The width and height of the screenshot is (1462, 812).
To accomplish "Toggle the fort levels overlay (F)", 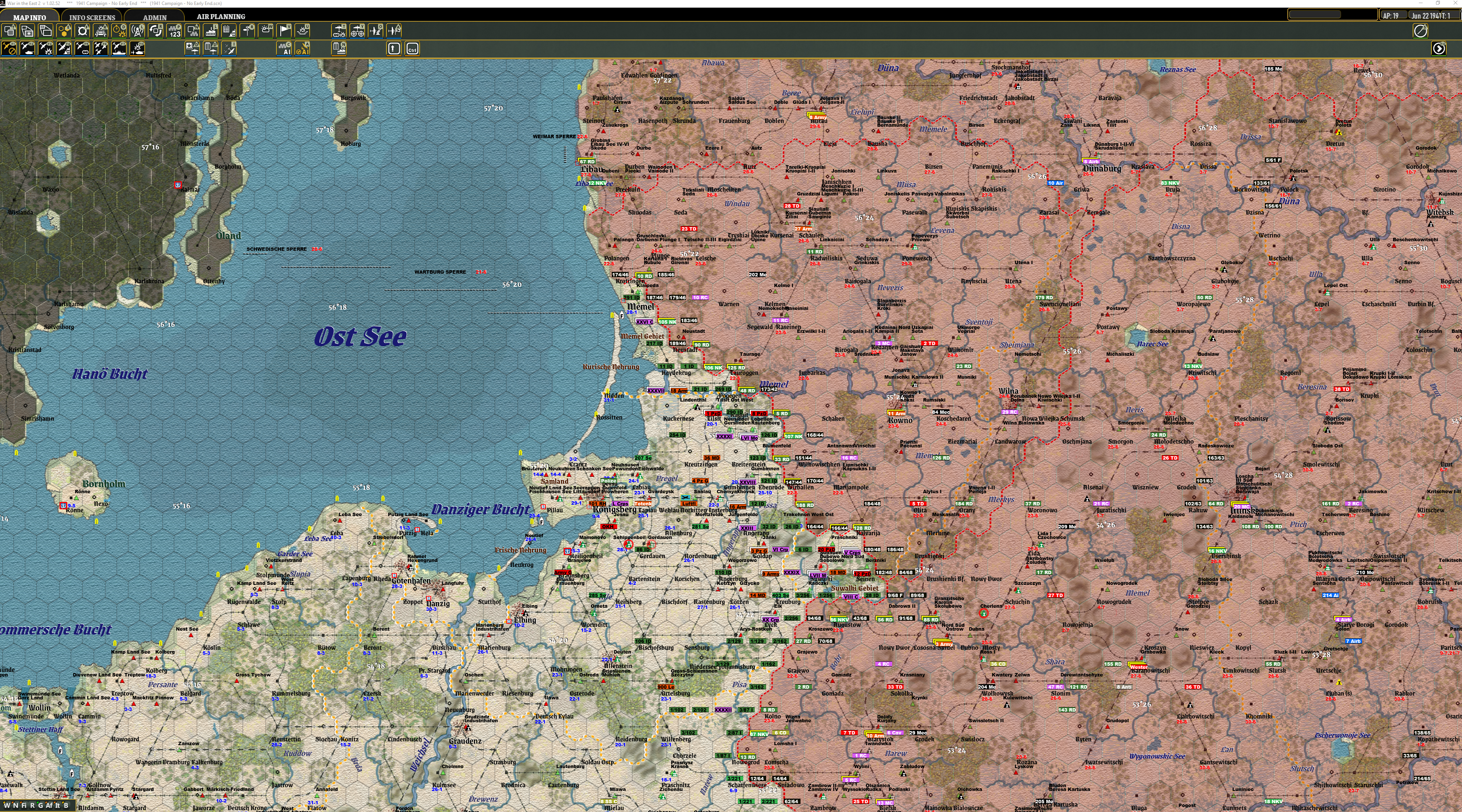I will click(x=83, y=31).
